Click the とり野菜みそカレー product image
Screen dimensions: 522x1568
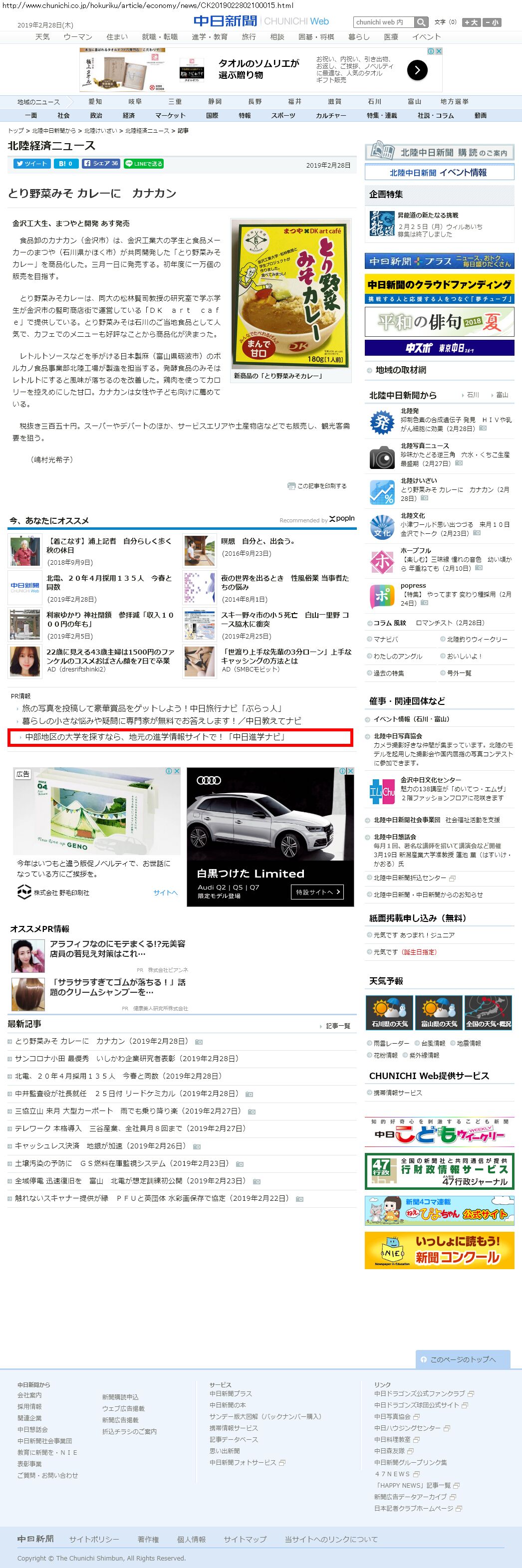coord(291,294)
